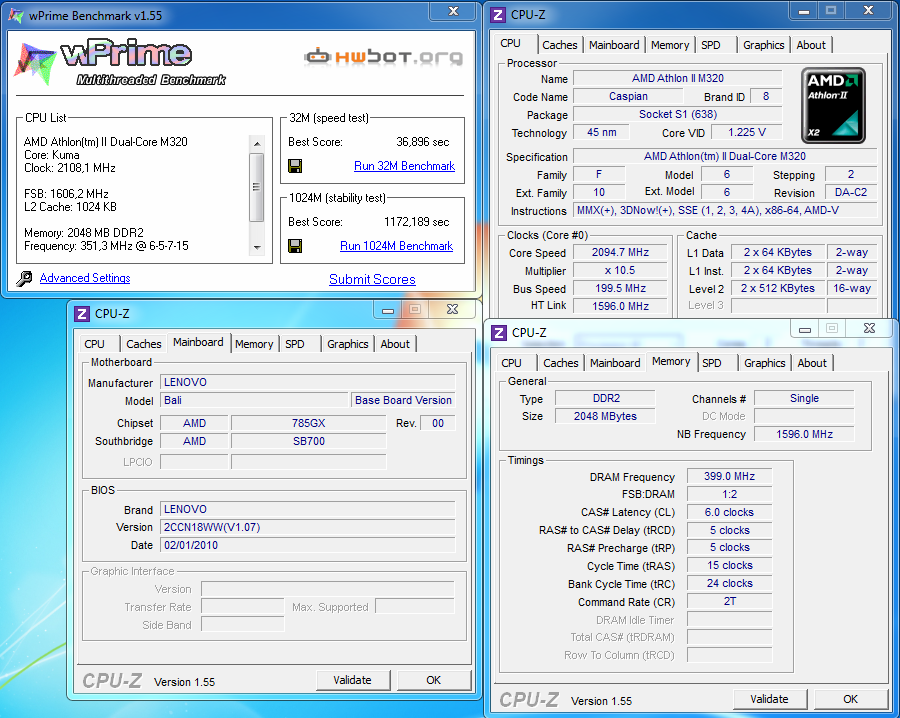The width and height of the screenshot is (900, 718).
Task: Click the hwbot.org logo
Action: [383, 56]
